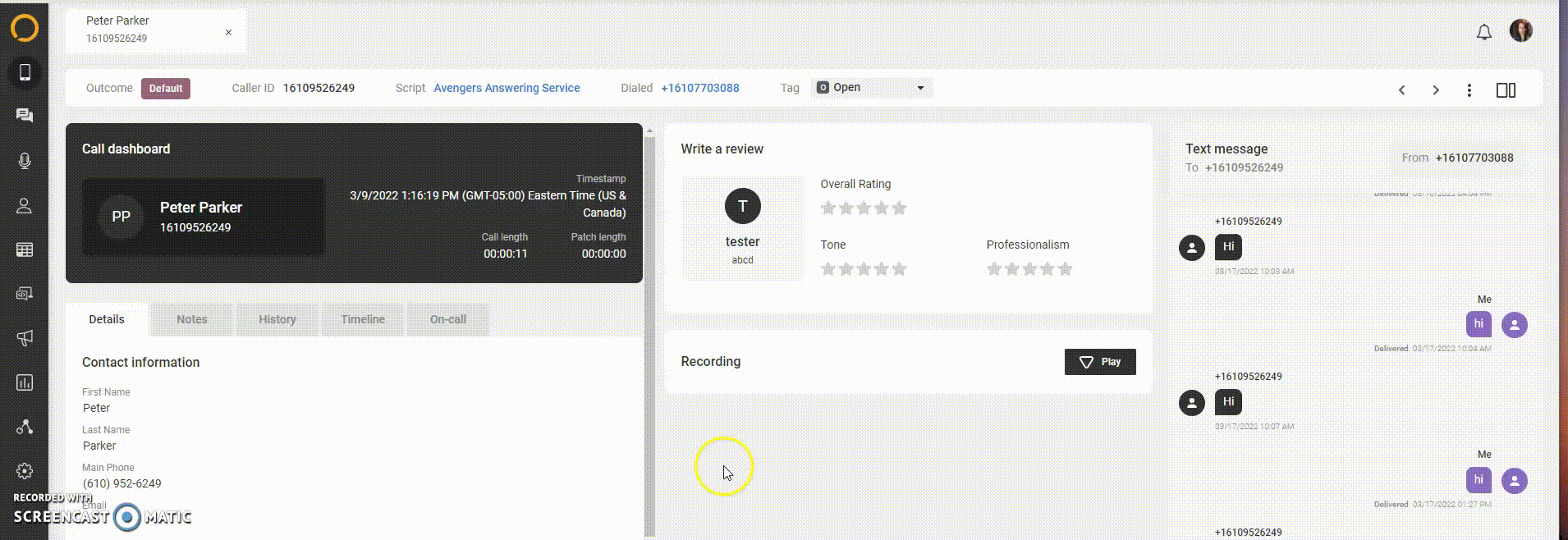Click the microphone icon in sidebar
This screenshot has width=1568, height=540.
point(25,161)
